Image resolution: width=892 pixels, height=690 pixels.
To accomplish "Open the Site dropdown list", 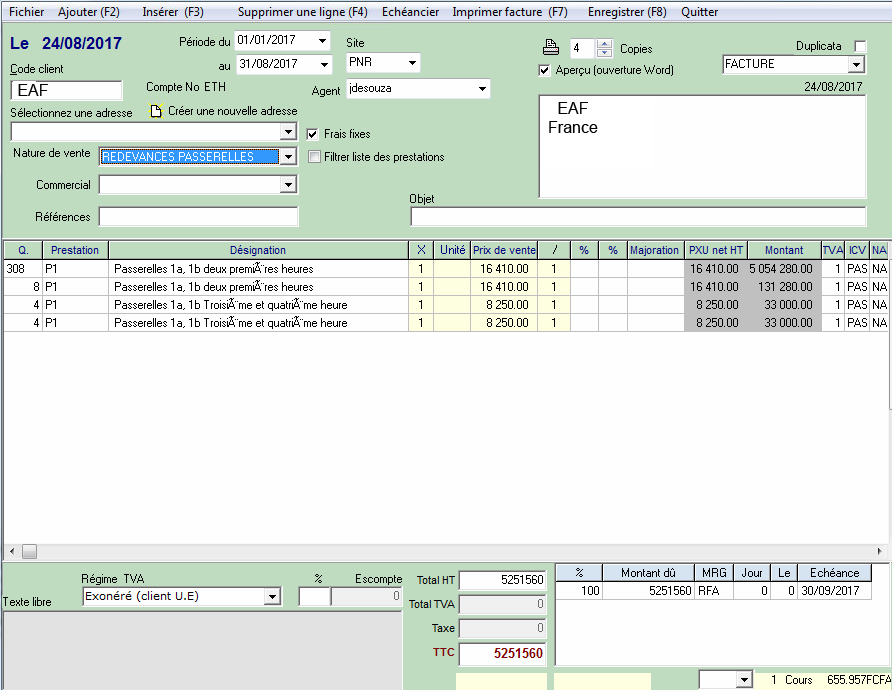I will coord(412,63).
